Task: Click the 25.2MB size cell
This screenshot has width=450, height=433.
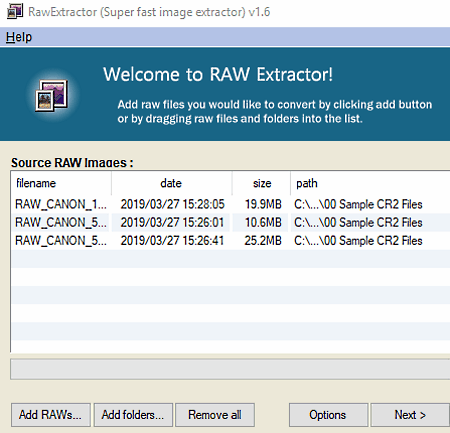Action: coord(263,241)
